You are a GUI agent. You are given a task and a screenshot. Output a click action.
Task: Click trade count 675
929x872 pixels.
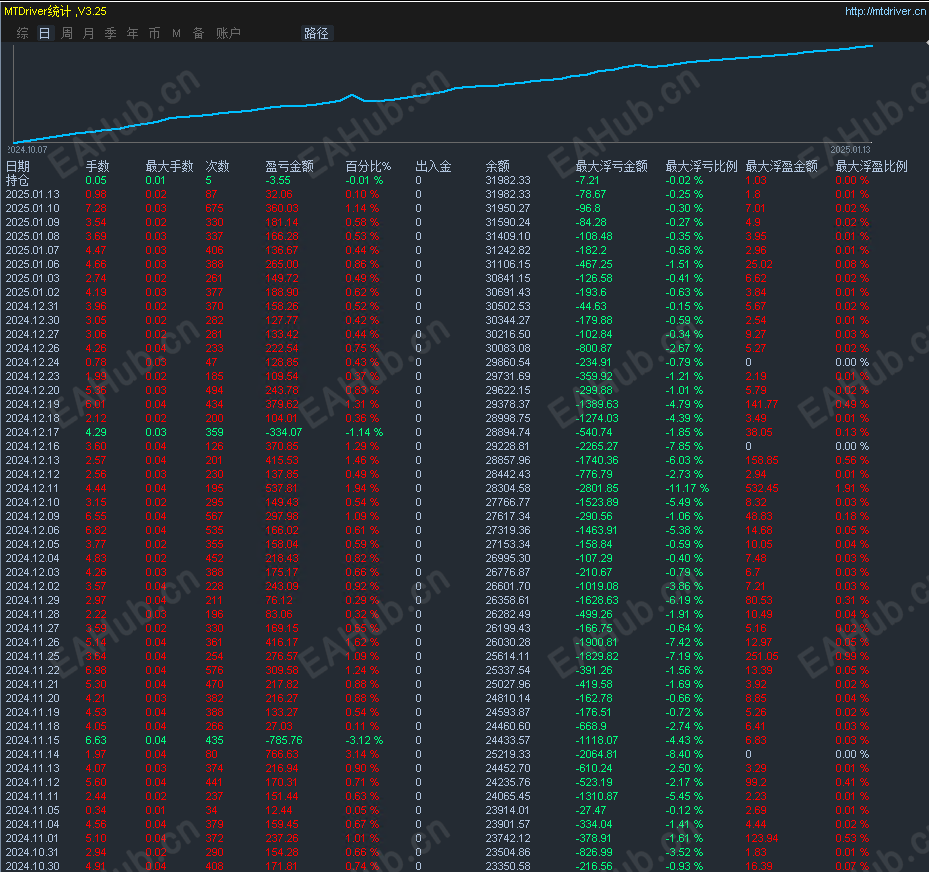click(x=214, y=209)
